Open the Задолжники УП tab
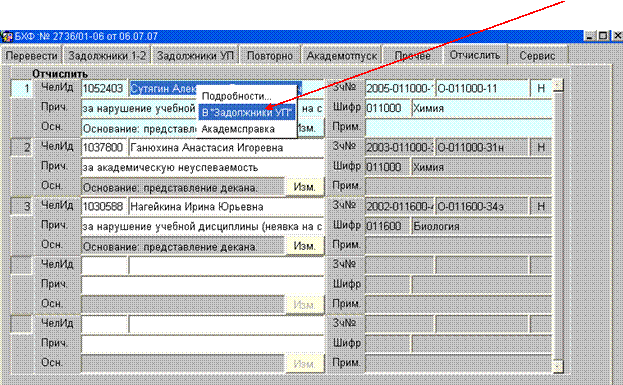This screenshot has height=385, width=623. [x=195, y=56]
